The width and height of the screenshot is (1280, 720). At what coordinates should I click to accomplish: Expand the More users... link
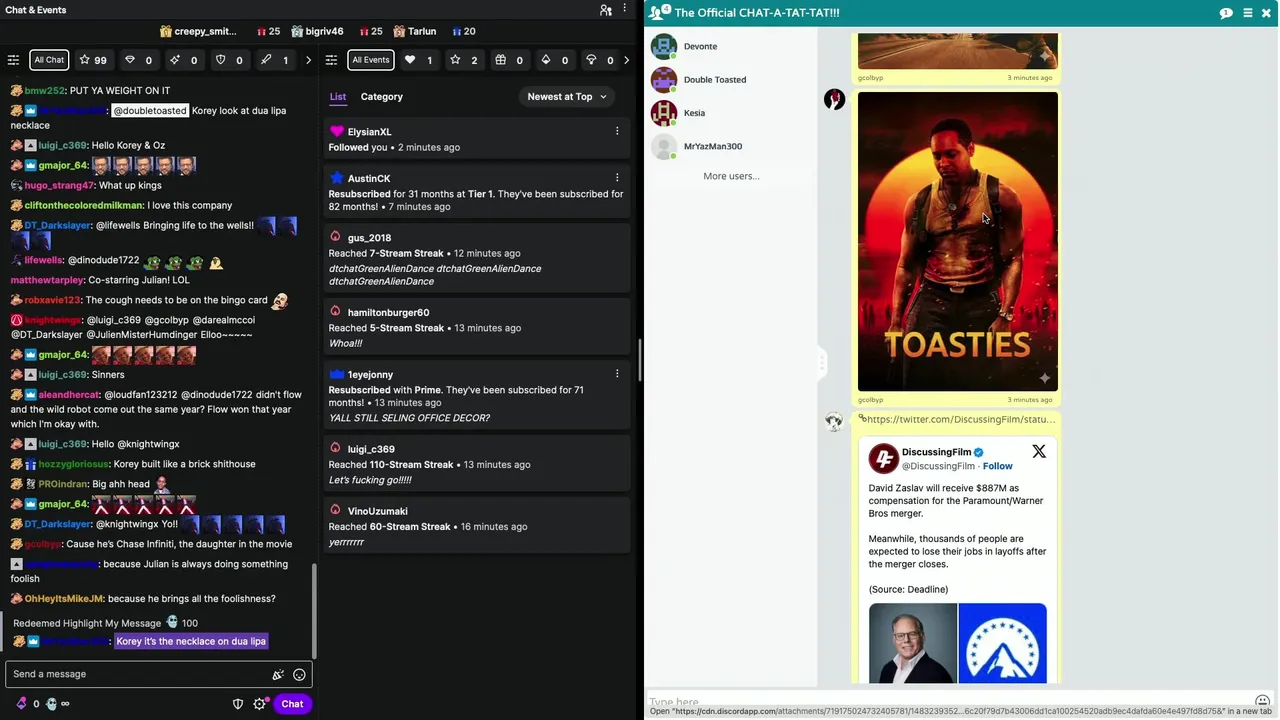coord(731,176)
